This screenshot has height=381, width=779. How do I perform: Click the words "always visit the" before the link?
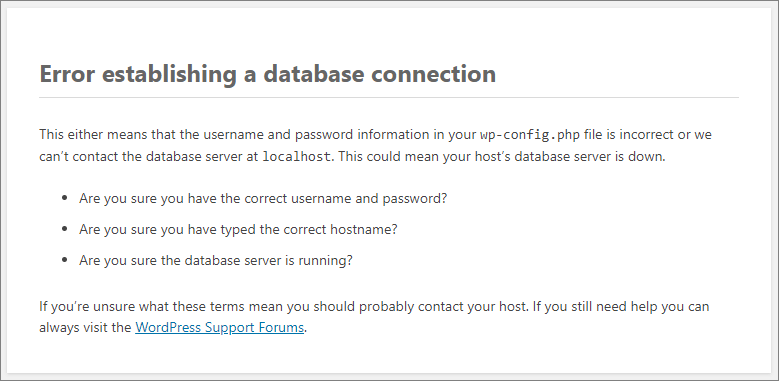pyautogui.click(x=85, y=328)
